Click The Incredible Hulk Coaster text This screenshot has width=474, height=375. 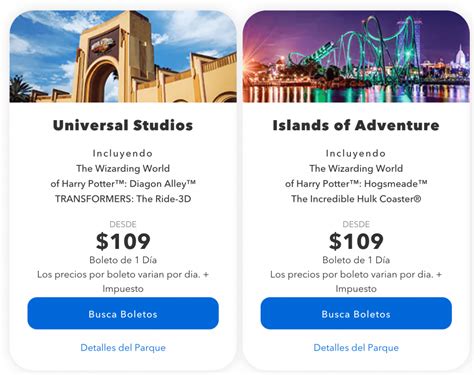[x=356, y=199]
